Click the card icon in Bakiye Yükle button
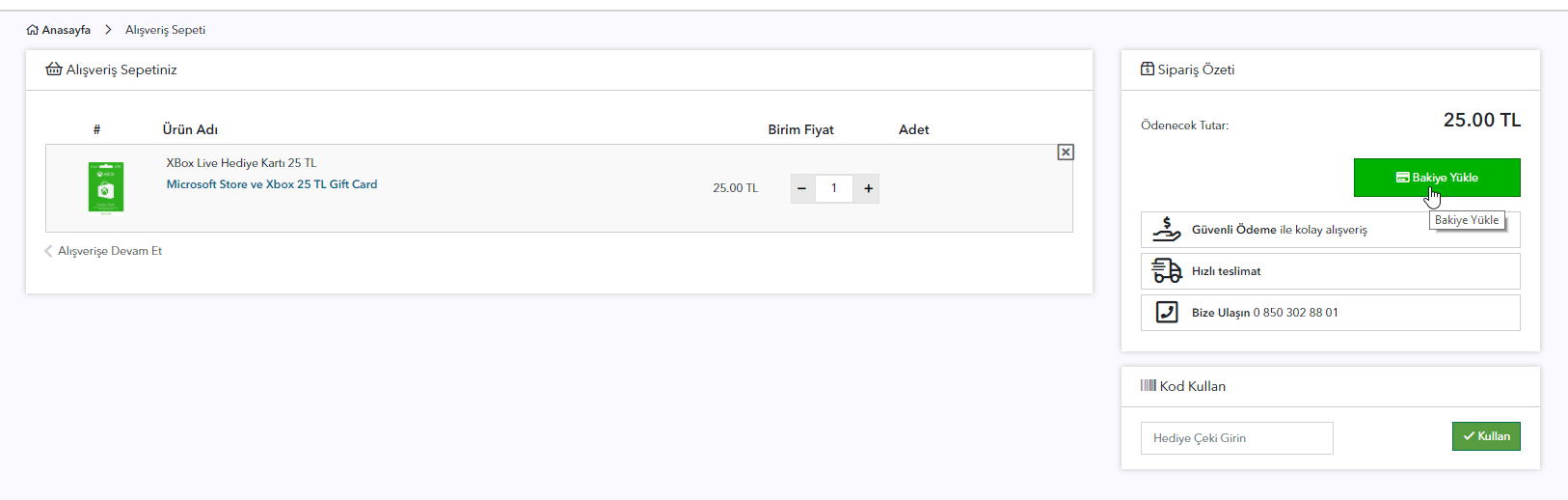1568x500 pixels. tap(1403, 178)
